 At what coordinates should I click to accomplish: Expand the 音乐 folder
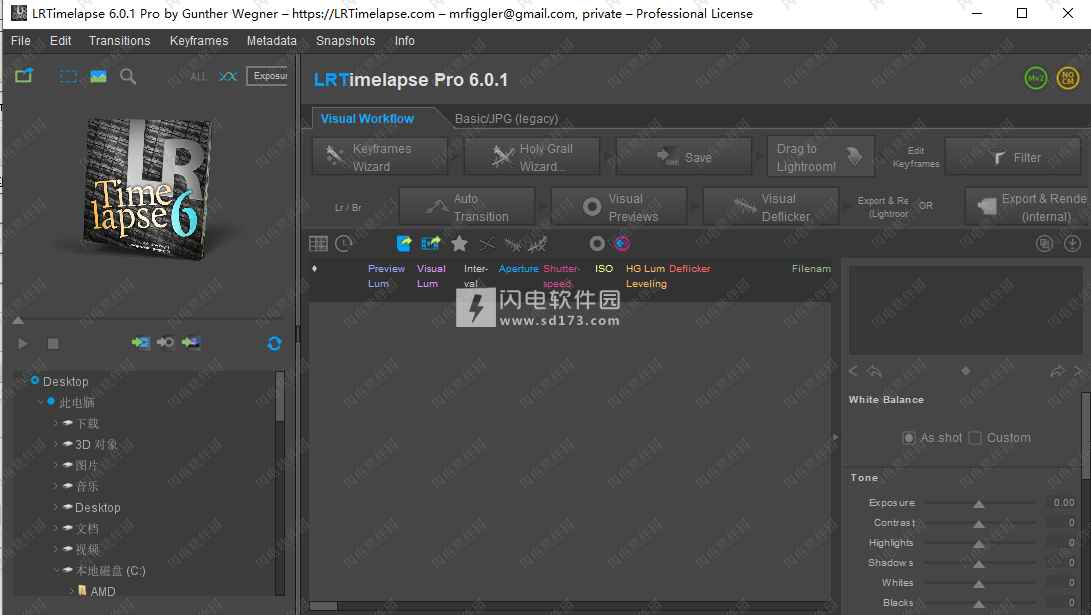click(56, 486)
